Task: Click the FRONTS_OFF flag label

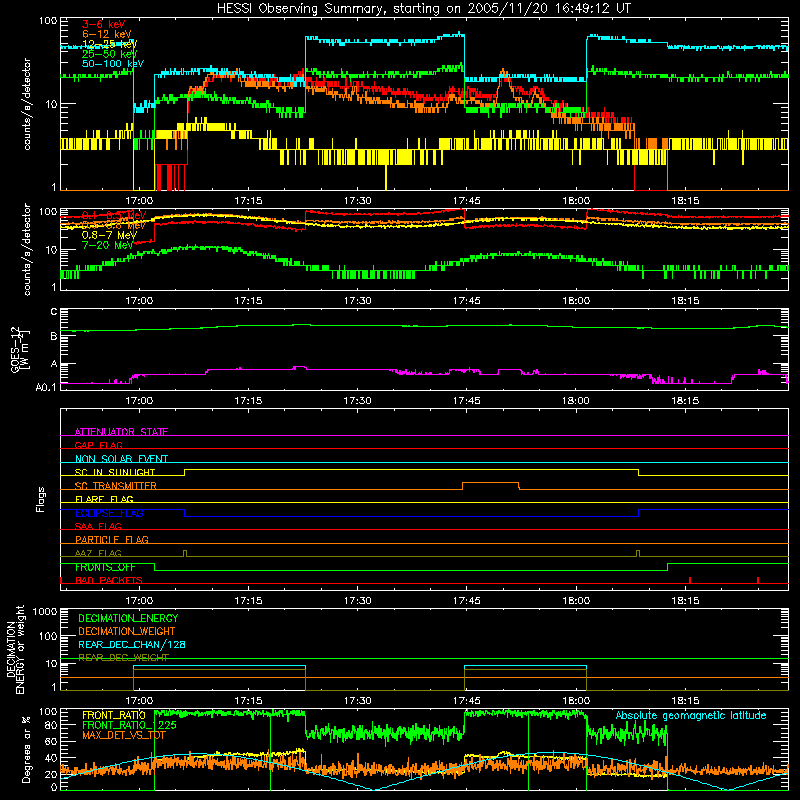Action: pos(105,567)
